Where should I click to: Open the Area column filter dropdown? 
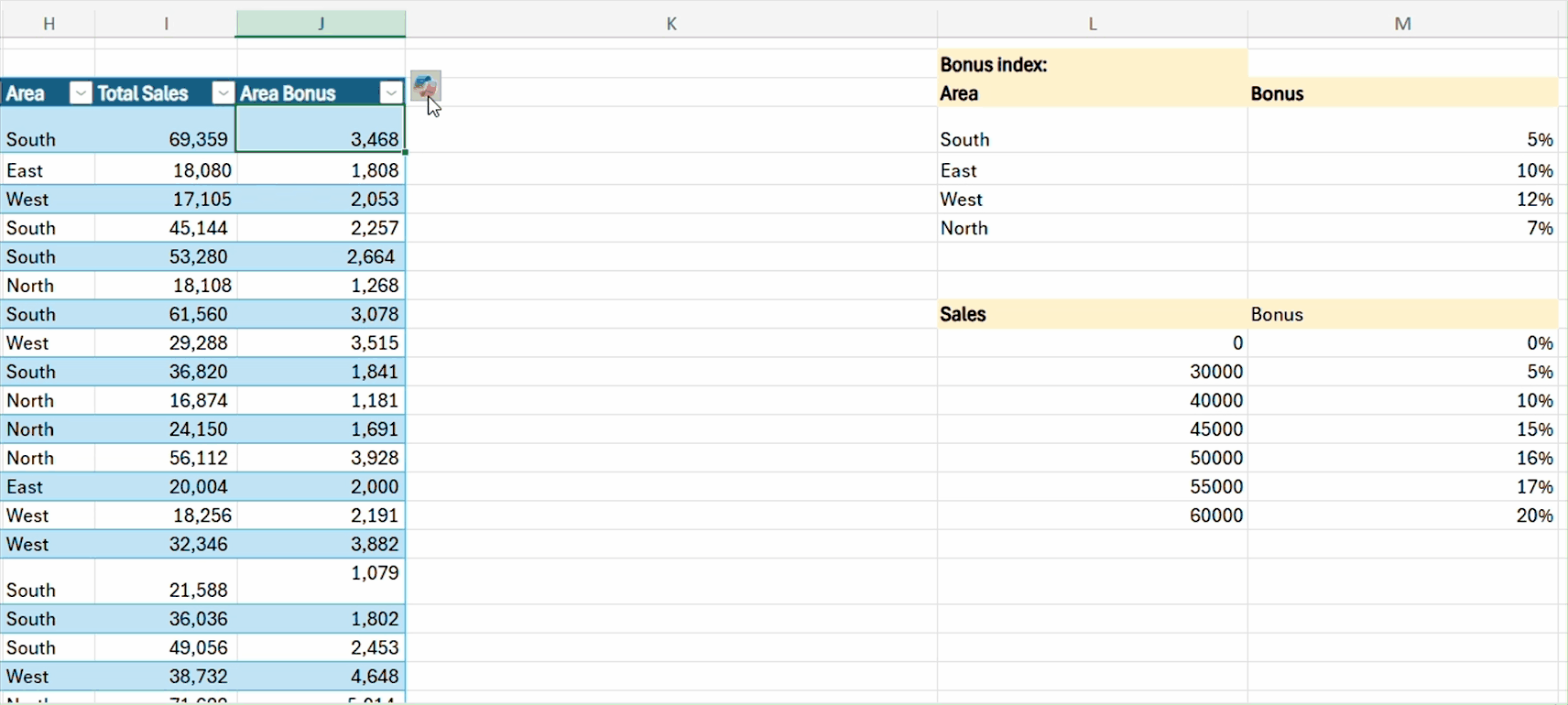coord(81,93)
